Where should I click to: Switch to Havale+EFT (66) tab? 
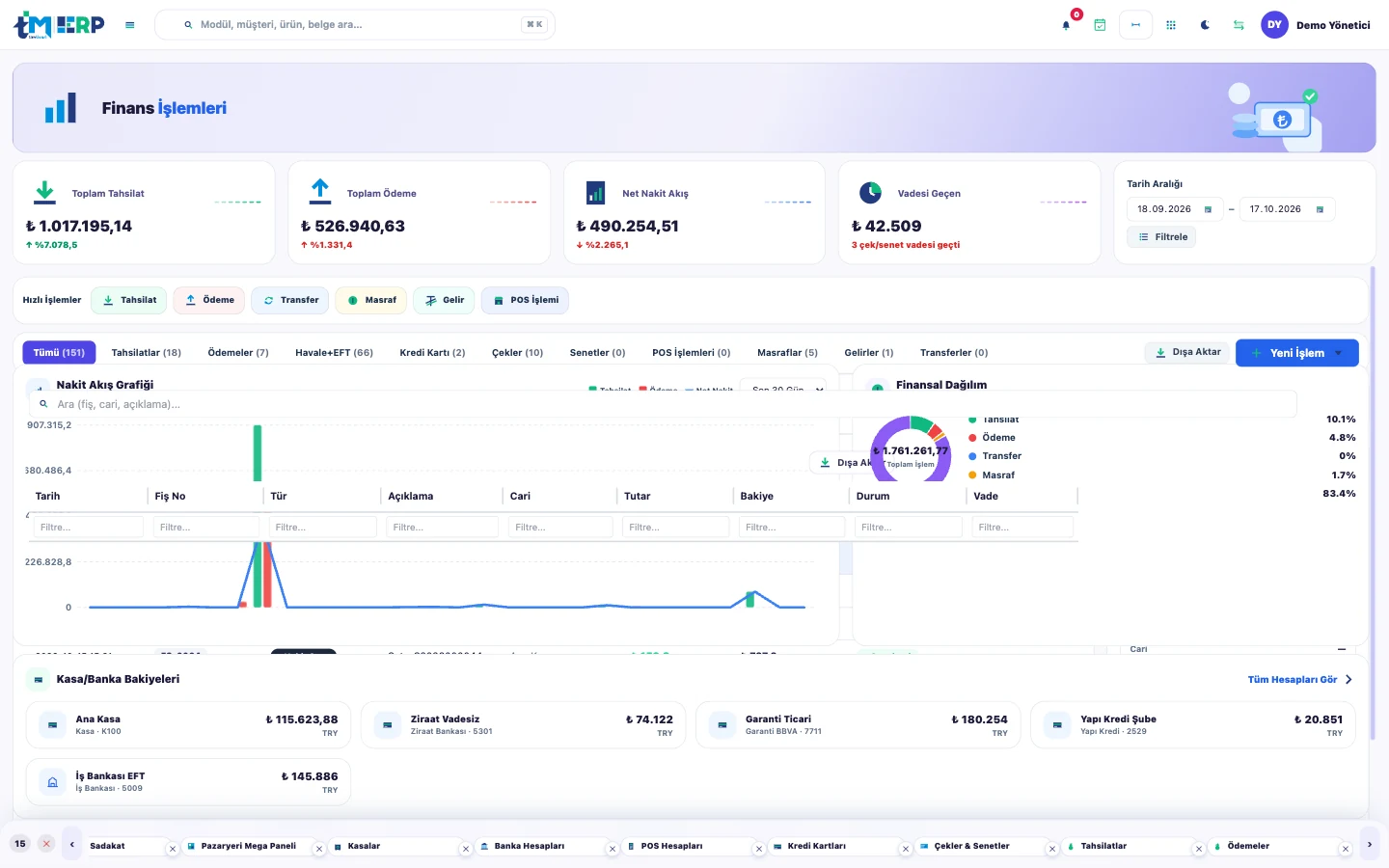coord(334,353)
